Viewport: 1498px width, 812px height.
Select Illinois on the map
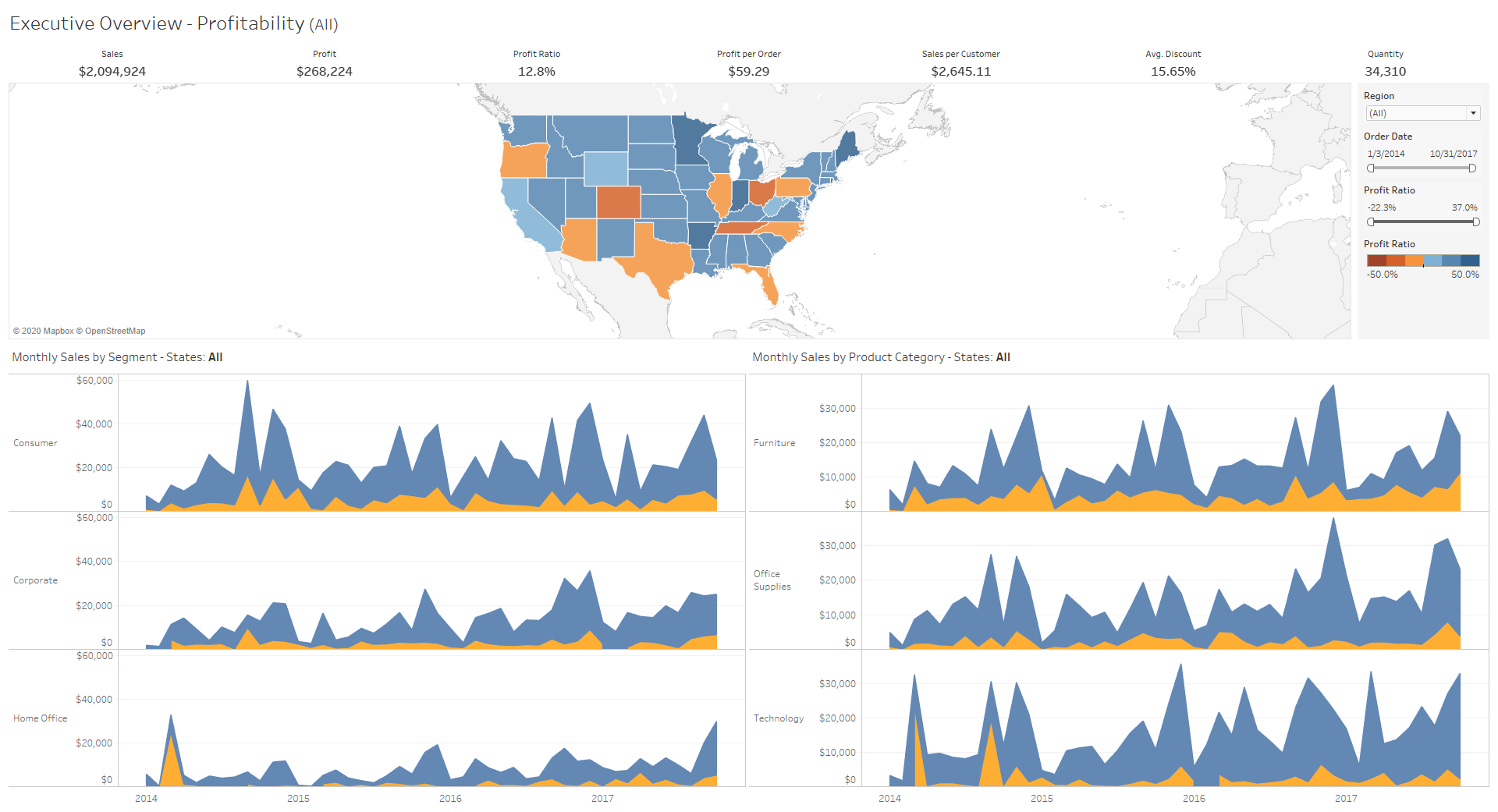[x=721, y=195]
